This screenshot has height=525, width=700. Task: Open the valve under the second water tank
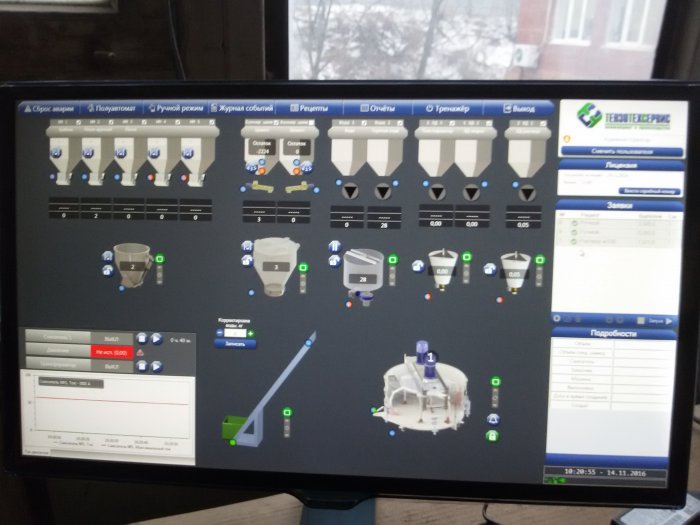point(383,192)
